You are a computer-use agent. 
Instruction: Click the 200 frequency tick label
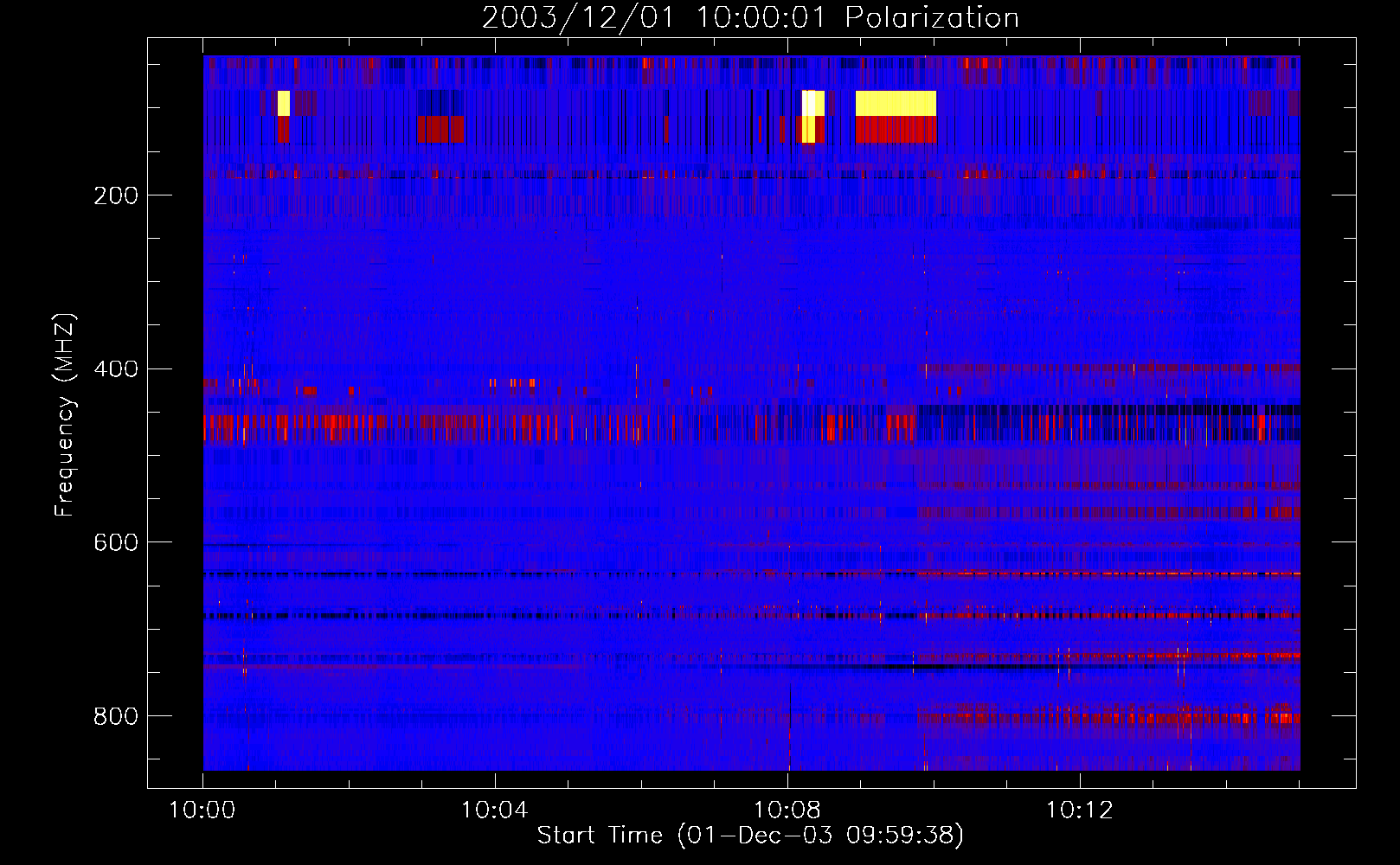[x=116, y=195]
